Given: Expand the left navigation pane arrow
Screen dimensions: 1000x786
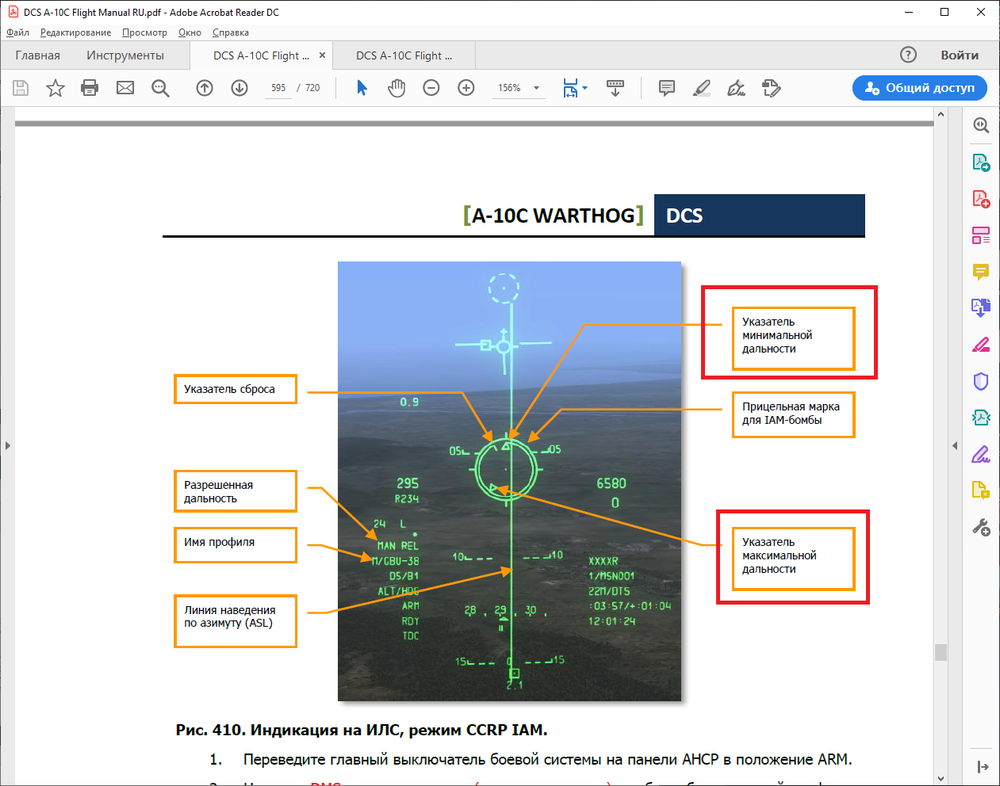Looking at the screenshot, I should coord(8,445).
